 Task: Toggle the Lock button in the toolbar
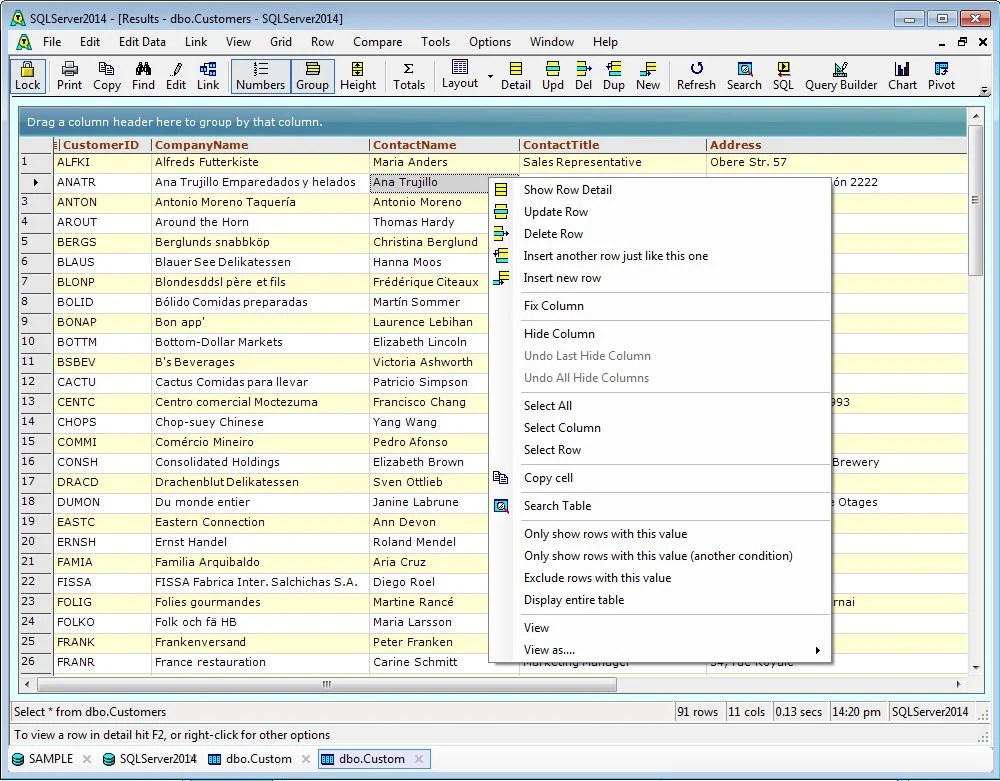[27, 76]
